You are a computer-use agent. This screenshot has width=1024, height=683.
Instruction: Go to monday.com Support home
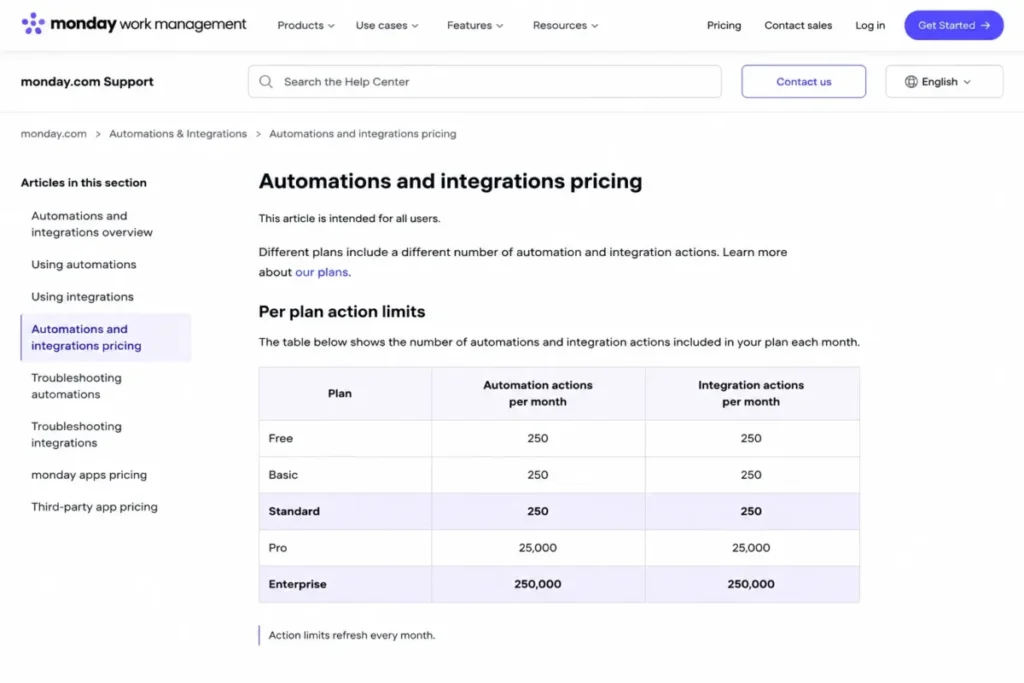(87, 82)
